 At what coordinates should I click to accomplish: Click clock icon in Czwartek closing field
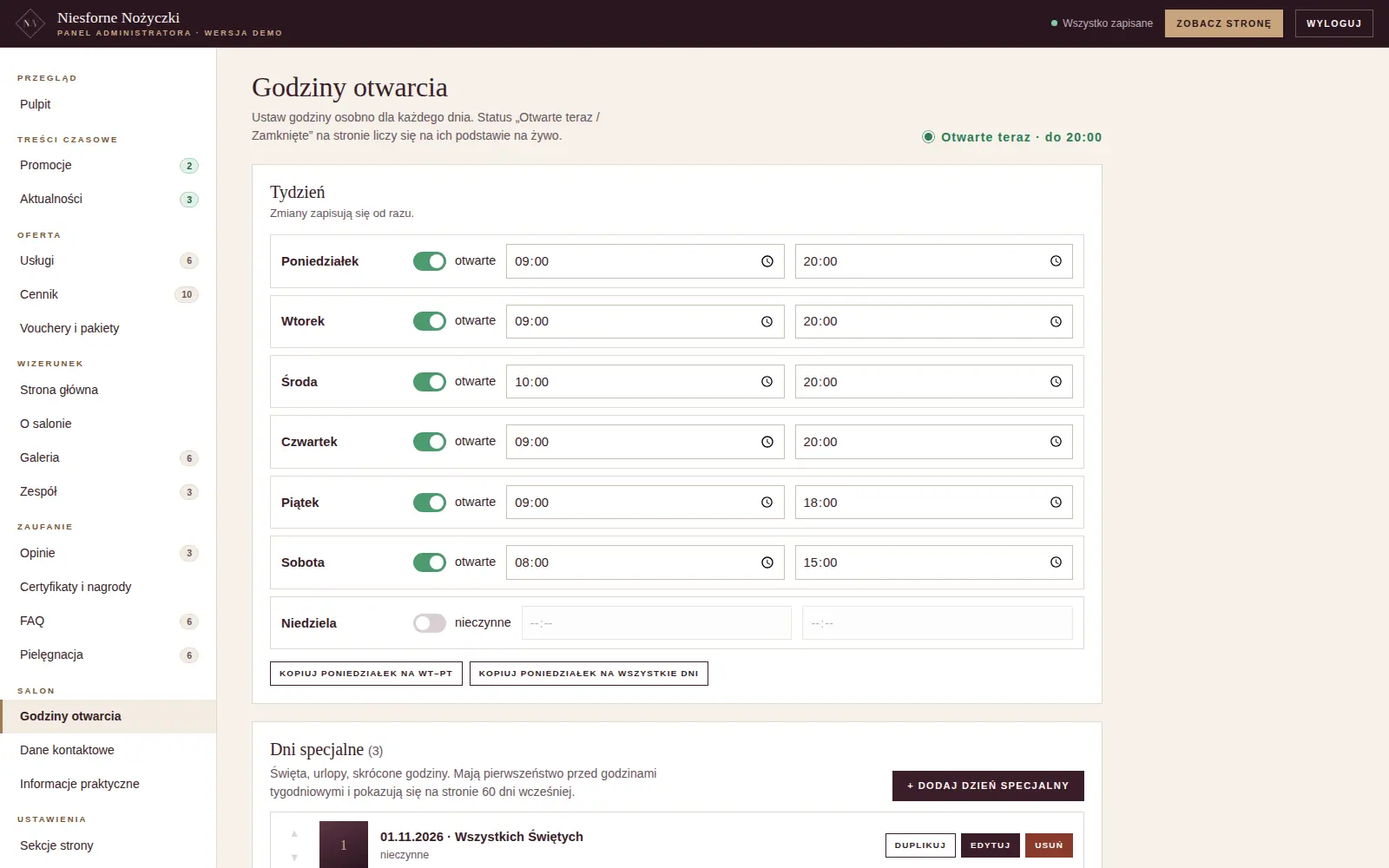[x=1056, y=442]
